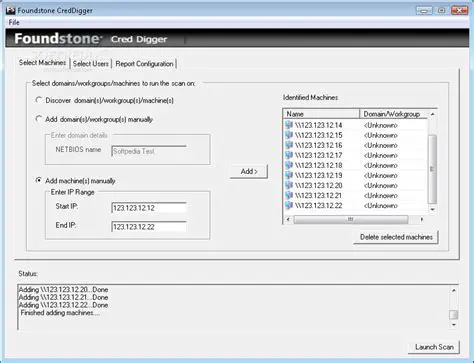This screenshot has width=474, height=363.
Task: Select machine row \\123.123.12.22
Action: pyautogui.click(x=356, y=205)
